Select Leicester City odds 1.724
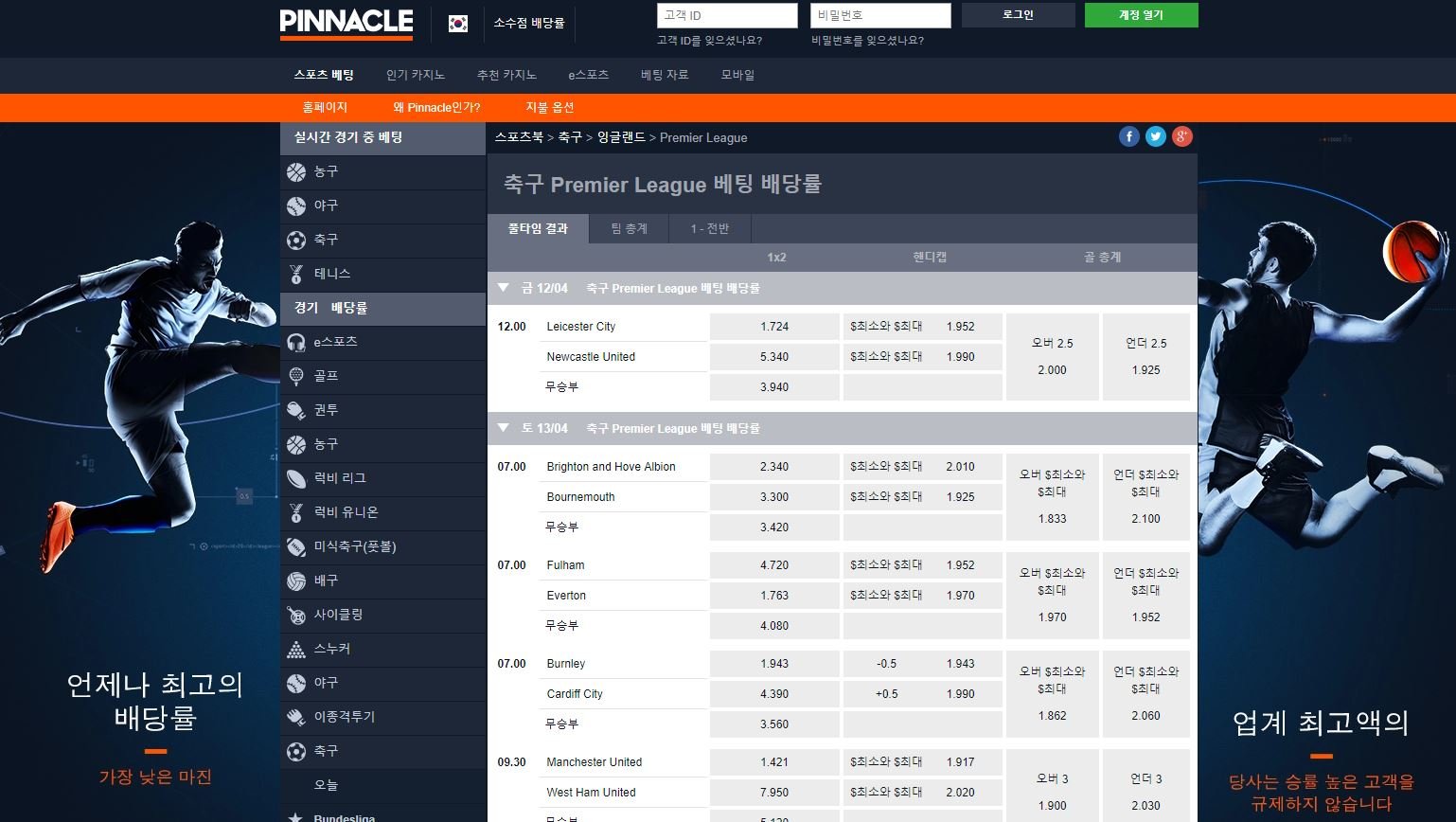 [x=774, y=327]
